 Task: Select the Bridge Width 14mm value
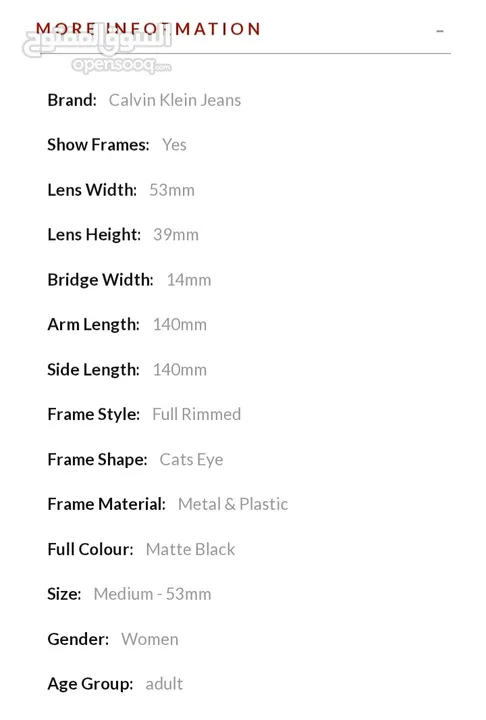coord(189,280)
